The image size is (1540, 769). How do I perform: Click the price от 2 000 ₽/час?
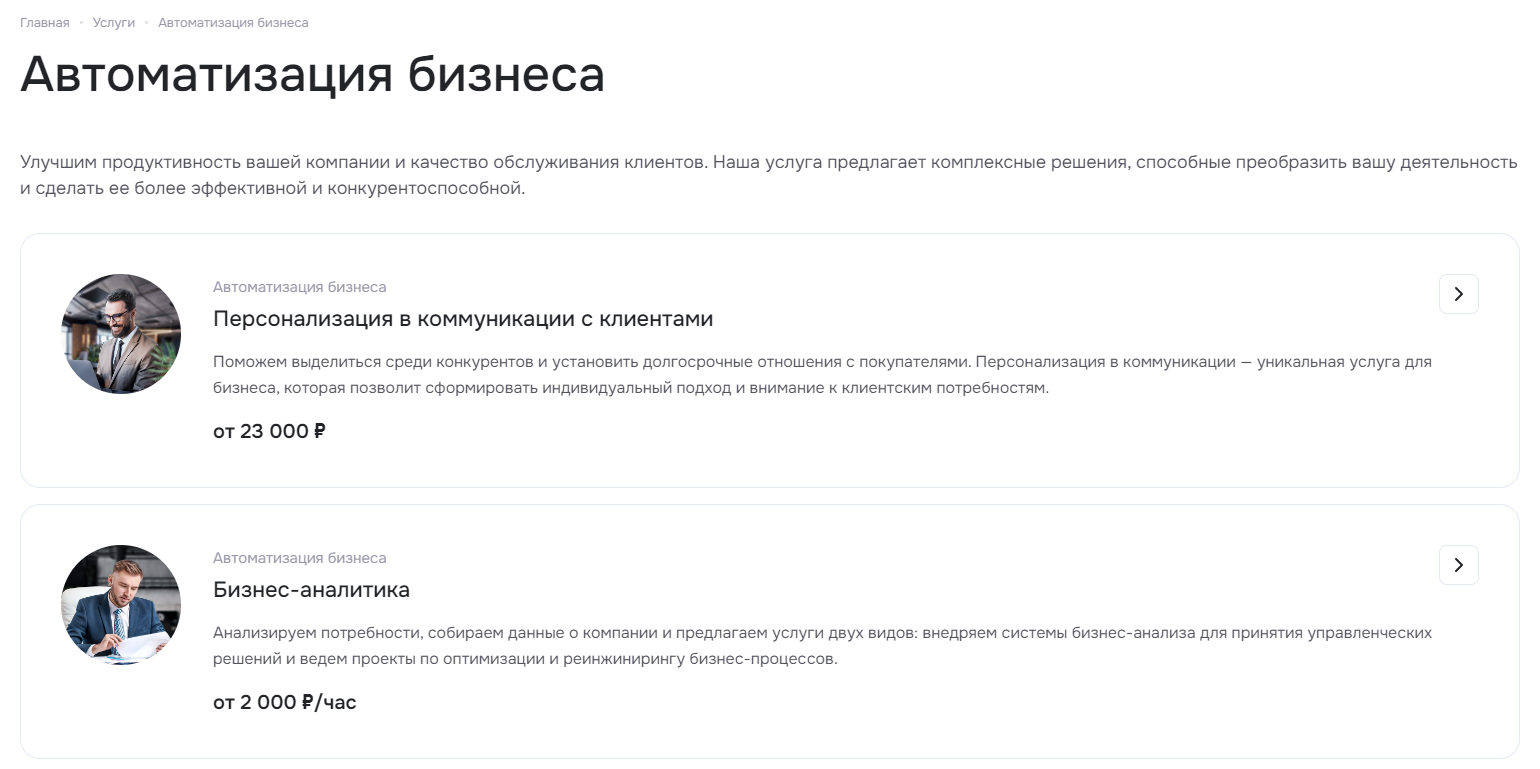click(285, 703)
